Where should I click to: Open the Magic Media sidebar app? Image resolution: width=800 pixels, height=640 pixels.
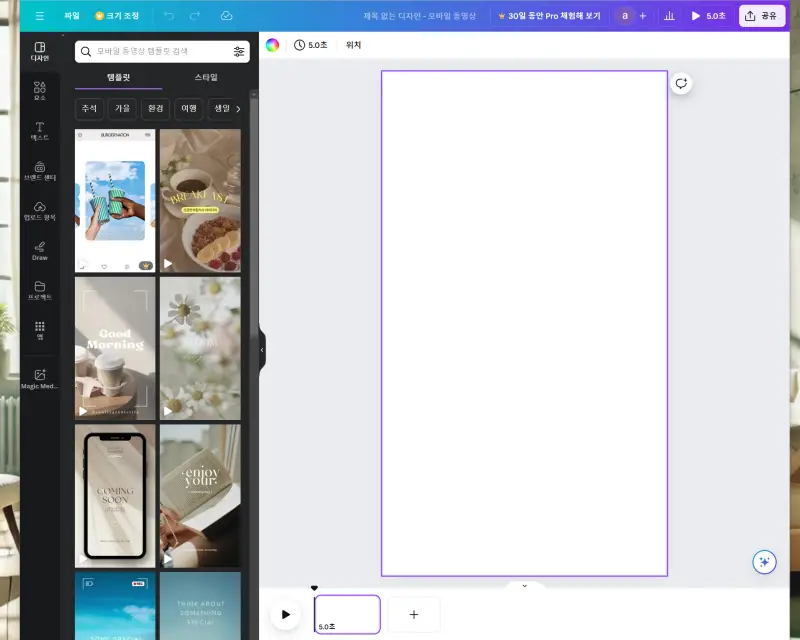pyautogui.click(x=40, y=379)
